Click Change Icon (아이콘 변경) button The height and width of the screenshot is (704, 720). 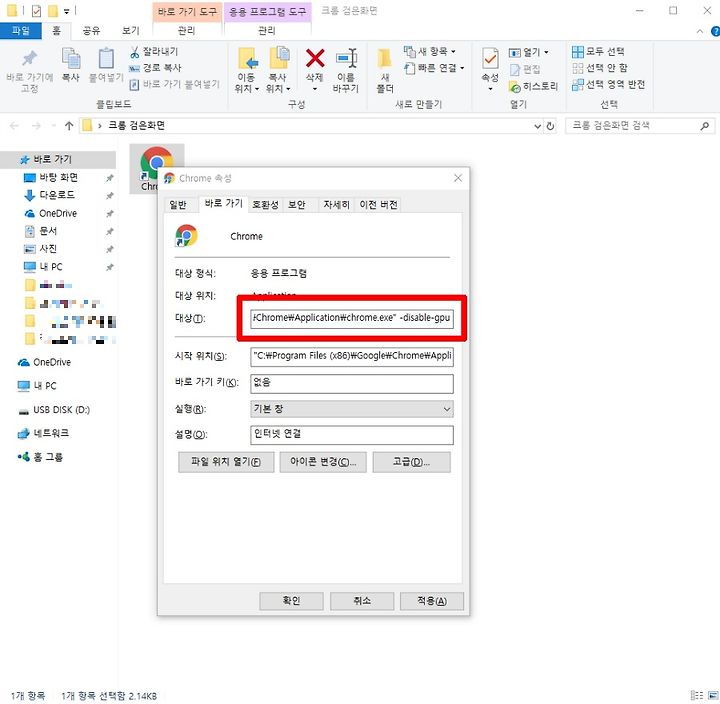pyautogui.click(x=323, y=462)
